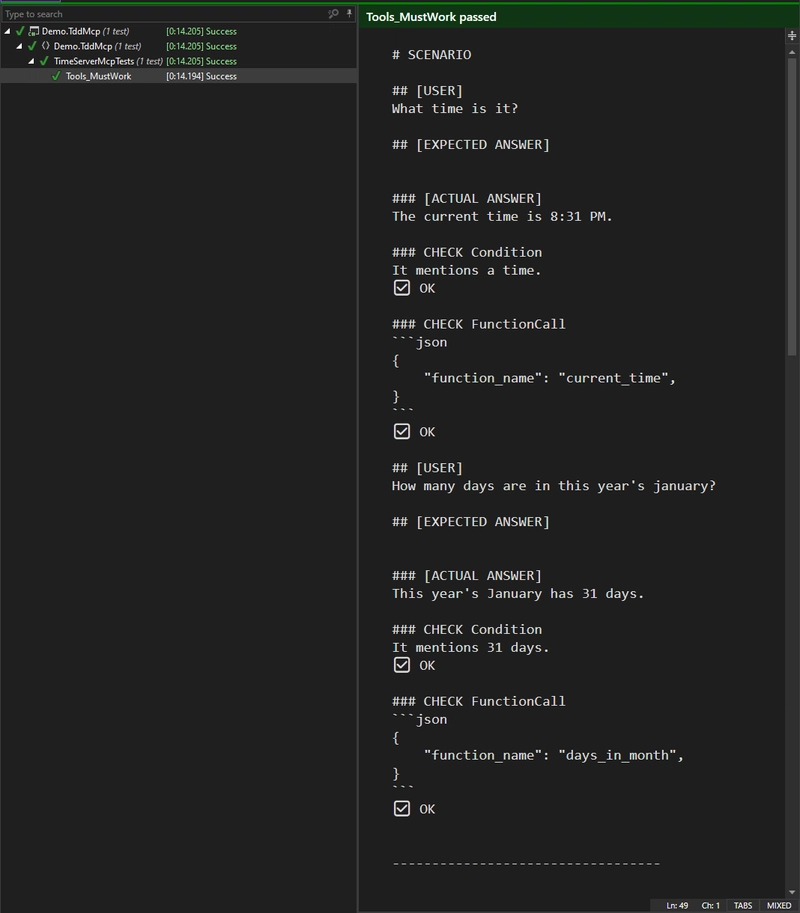Click the '[0:14.194] Success' result text
This screenshot has height=913, width=800.
tap(201, 76)
